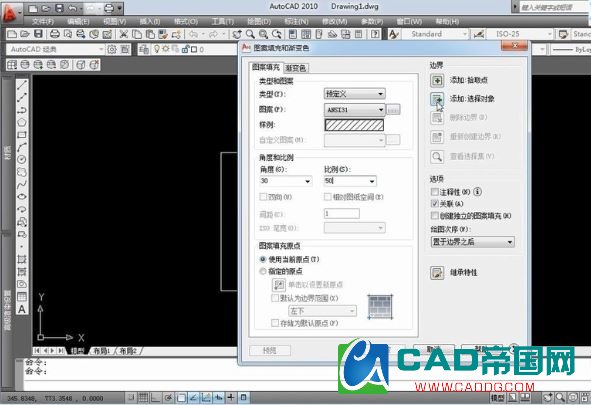Switch to the Gradient tab

296,68
